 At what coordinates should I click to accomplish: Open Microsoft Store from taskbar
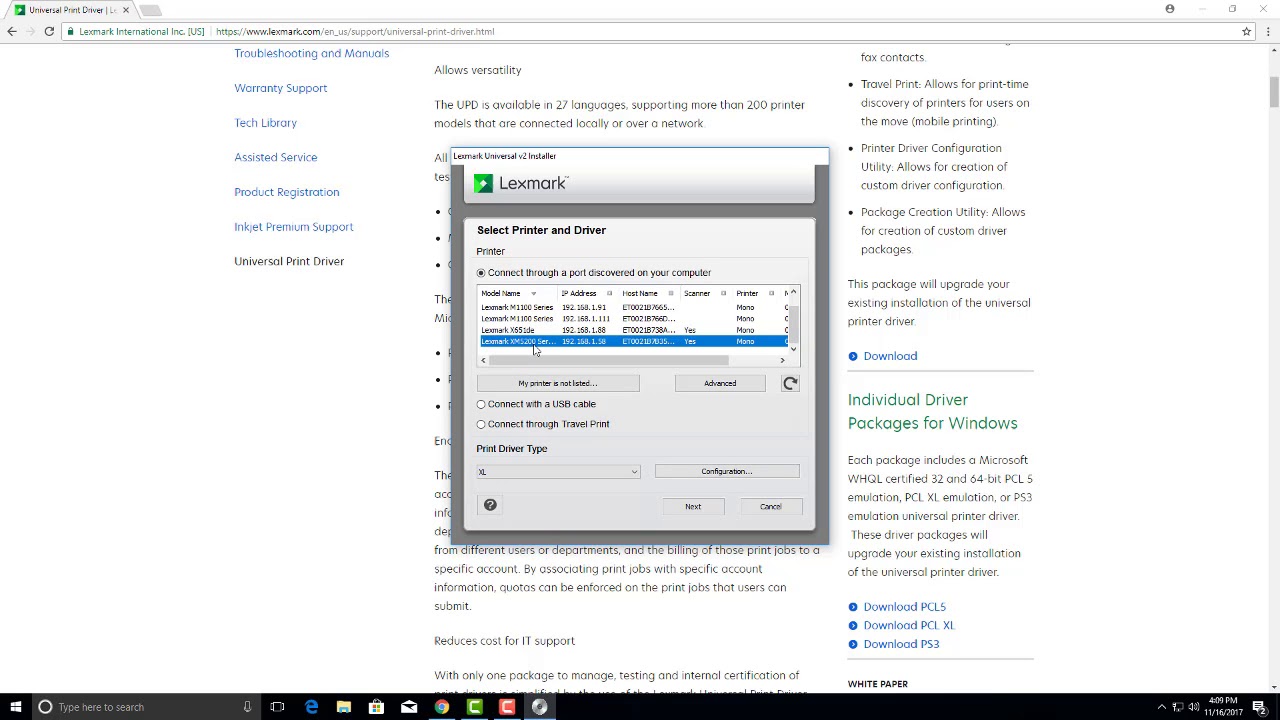[x=376, y=707]
